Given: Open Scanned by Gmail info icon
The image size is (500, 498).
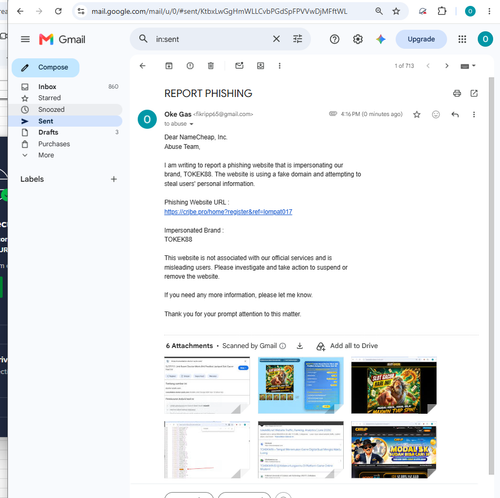Looking at the screenshot, I should (x=282, y=346).
